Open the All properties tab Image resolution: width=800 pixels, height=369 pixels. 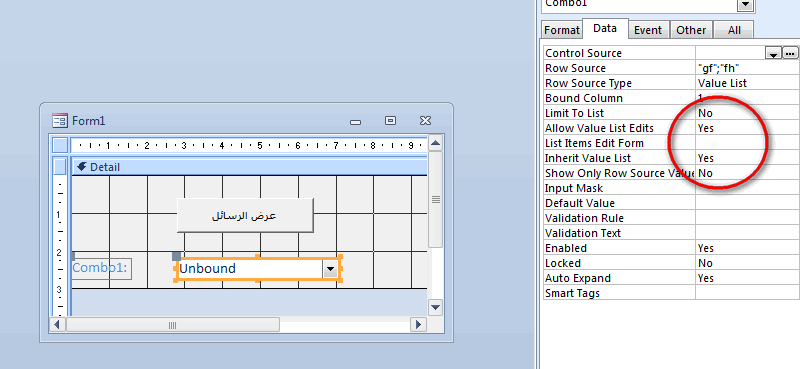coord(734,30)
